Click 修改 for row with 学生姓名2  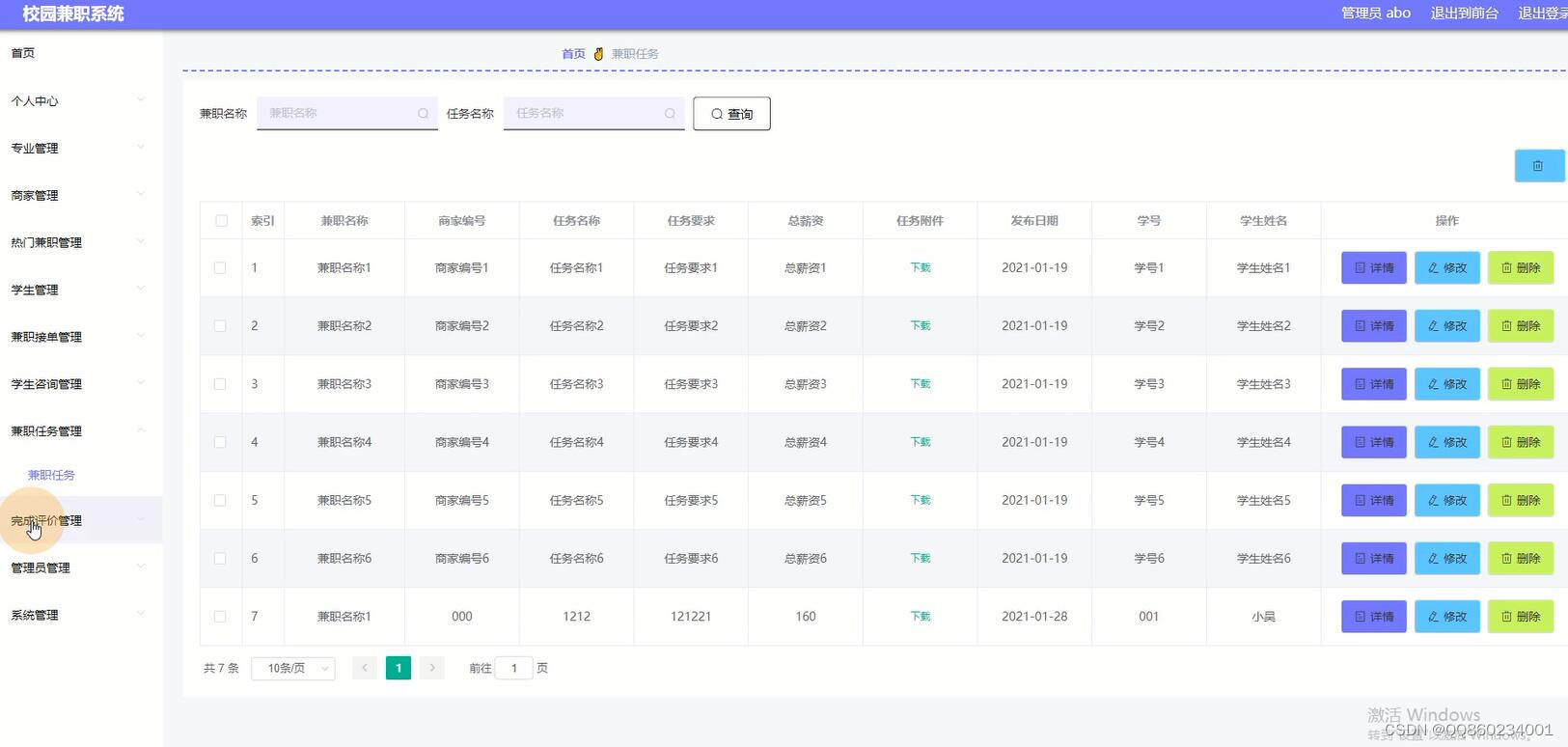tap(1447, 326)
